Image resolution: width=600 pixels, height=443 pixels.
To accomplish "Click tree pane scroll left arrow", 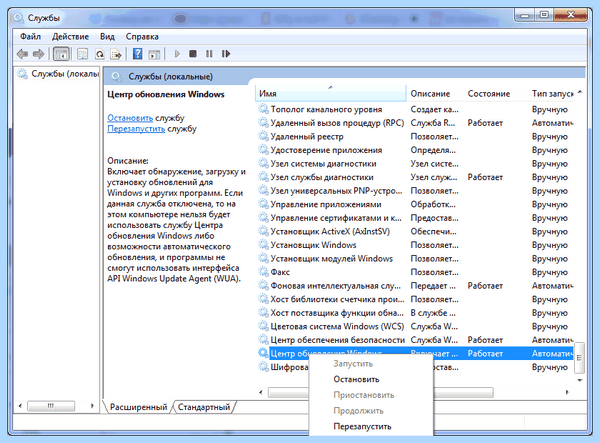I will 20,406.
